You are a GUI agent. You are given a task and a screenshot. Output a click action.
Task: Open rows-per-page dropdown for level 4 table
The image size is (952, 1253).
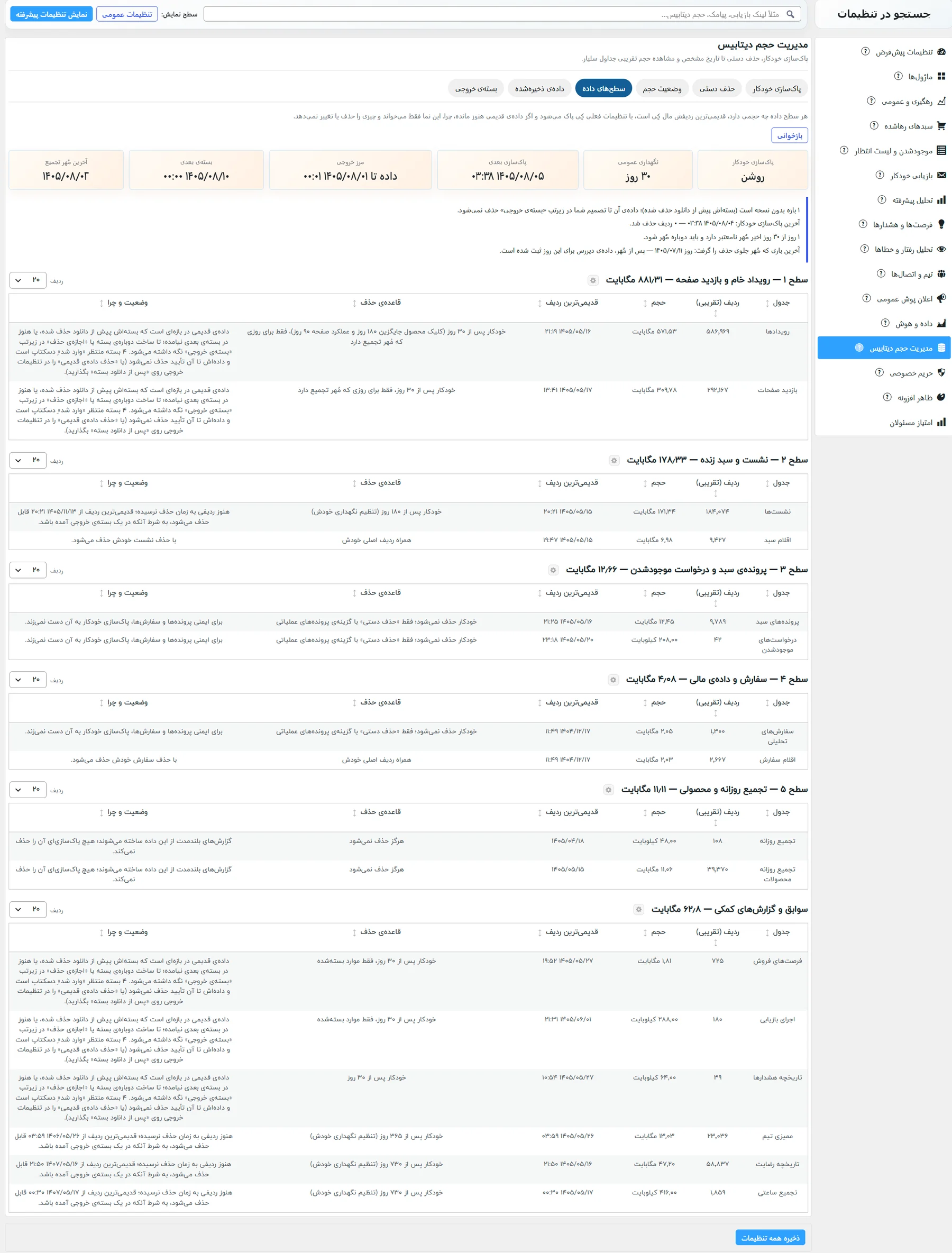click(28, 680)
